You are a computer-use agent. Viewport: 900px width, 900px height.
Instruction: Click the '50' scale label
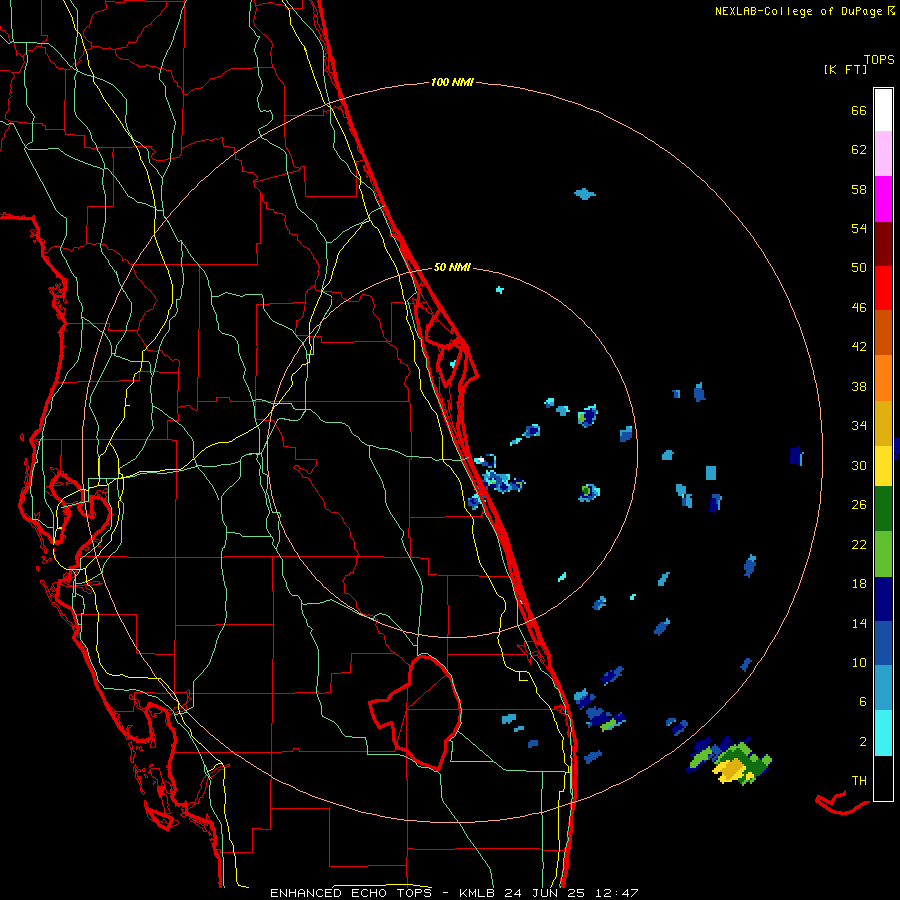click(x=859, y=268)
